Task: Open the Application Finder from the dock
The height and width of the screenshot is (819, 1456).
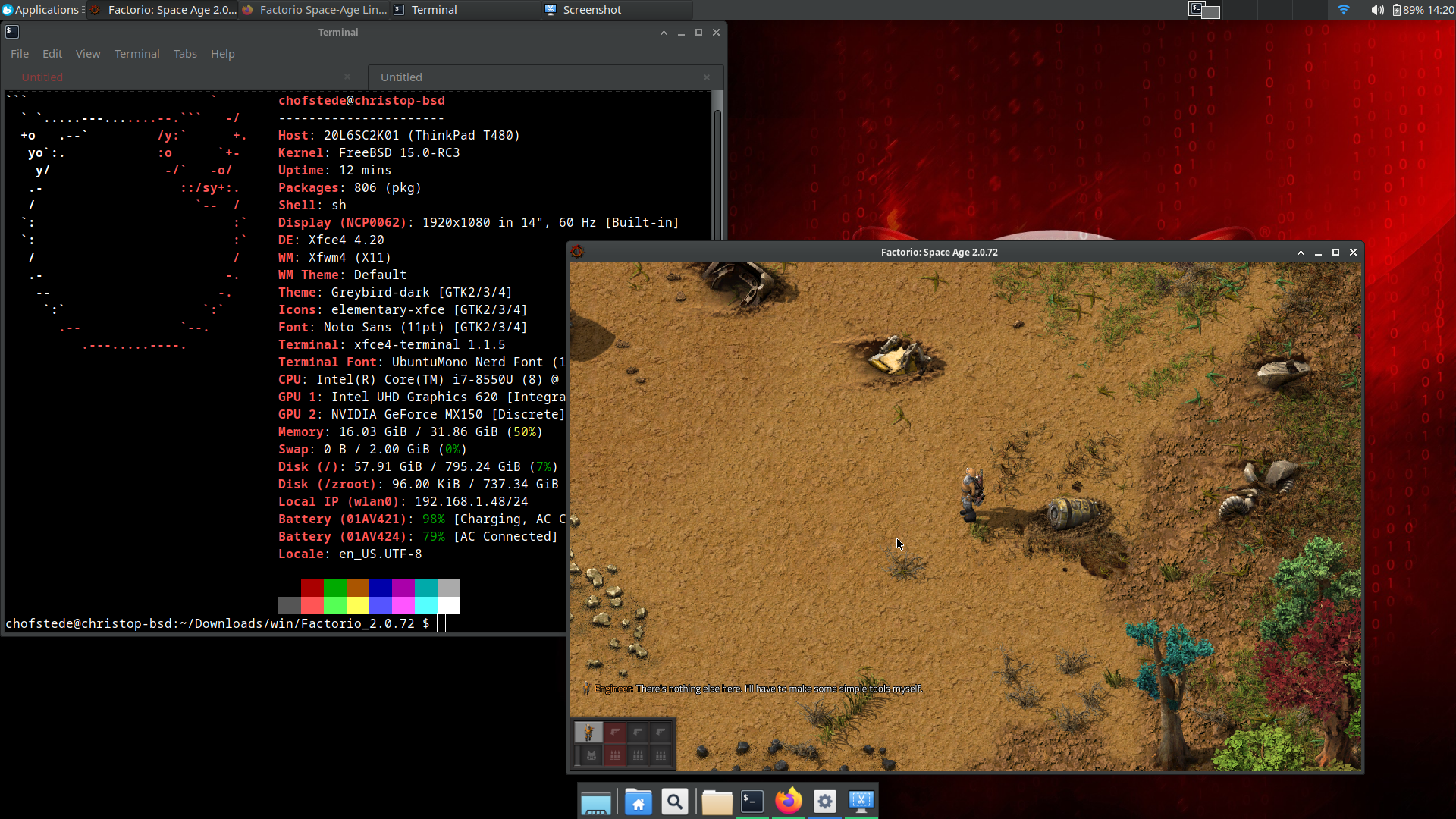Action: point(675,801)
